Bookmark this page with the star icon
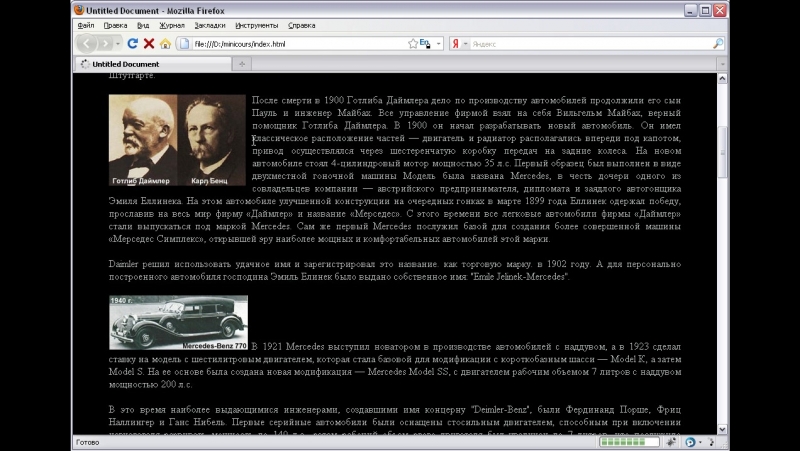 pyautogui.click(x=413, y=44)
